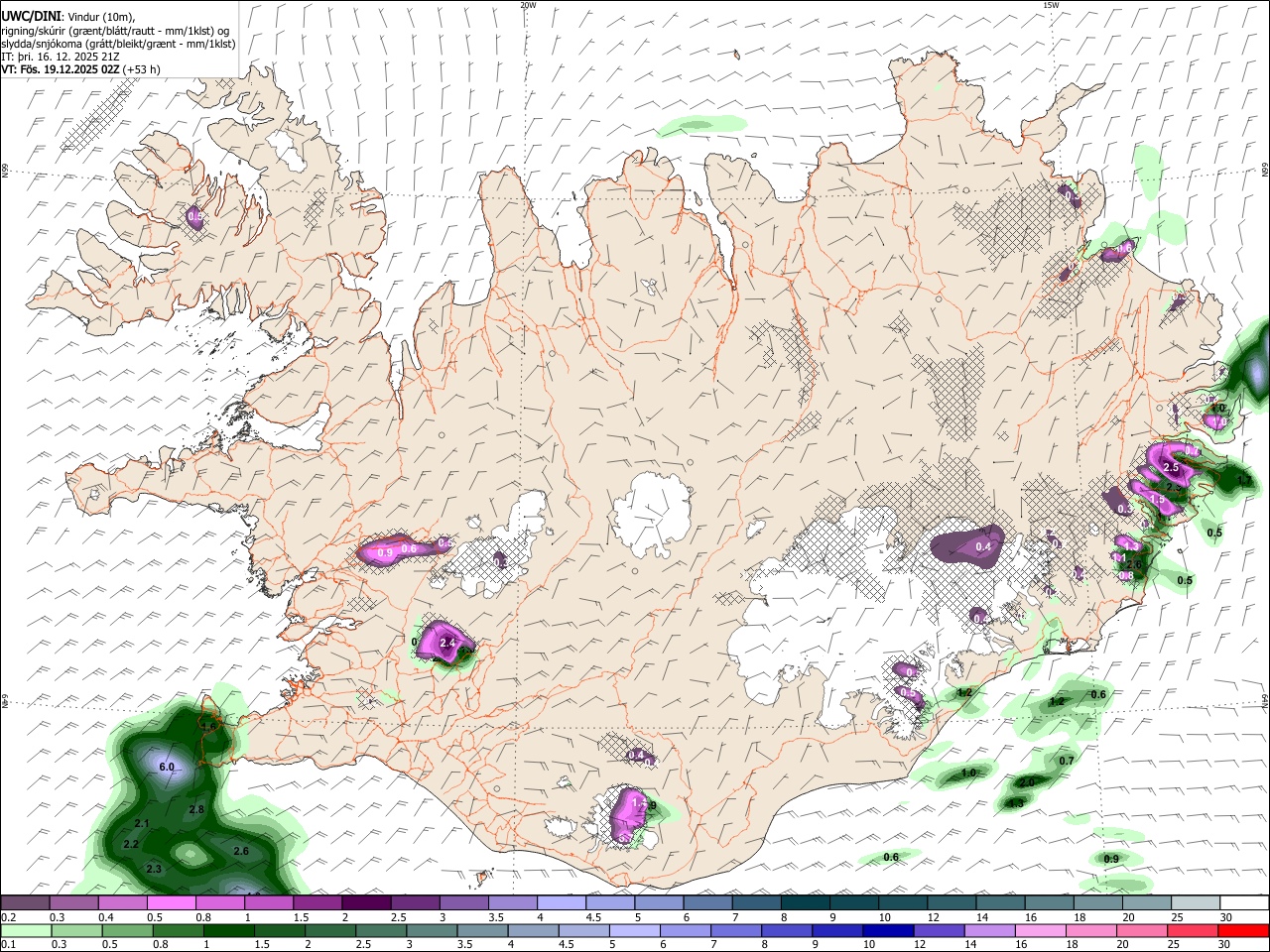
Task: Click the 0.7 rain value off the southeast coast
Action: pyautogui.click(x=1067, y=761)
